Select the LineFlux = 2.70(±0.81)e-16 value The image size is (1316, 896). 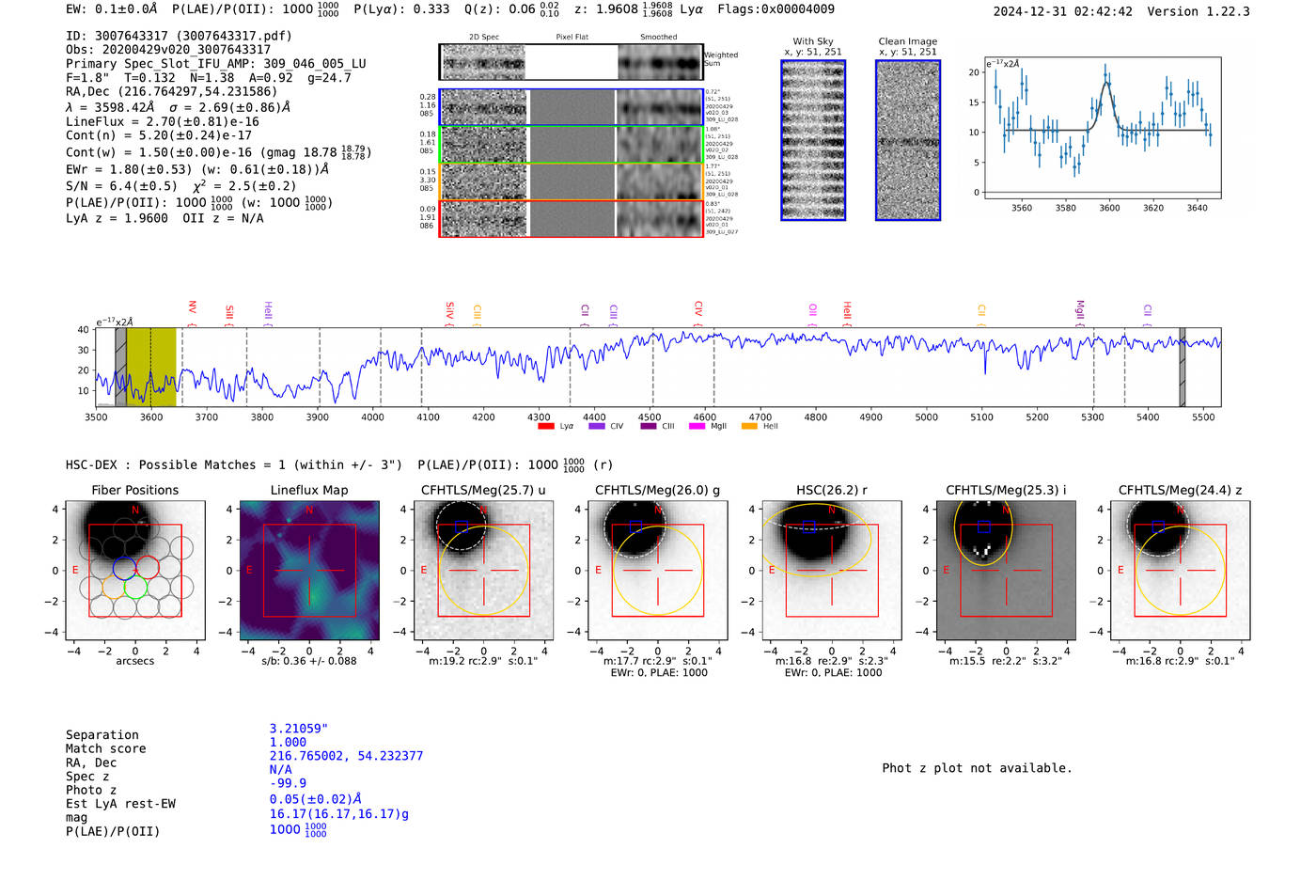163,121
